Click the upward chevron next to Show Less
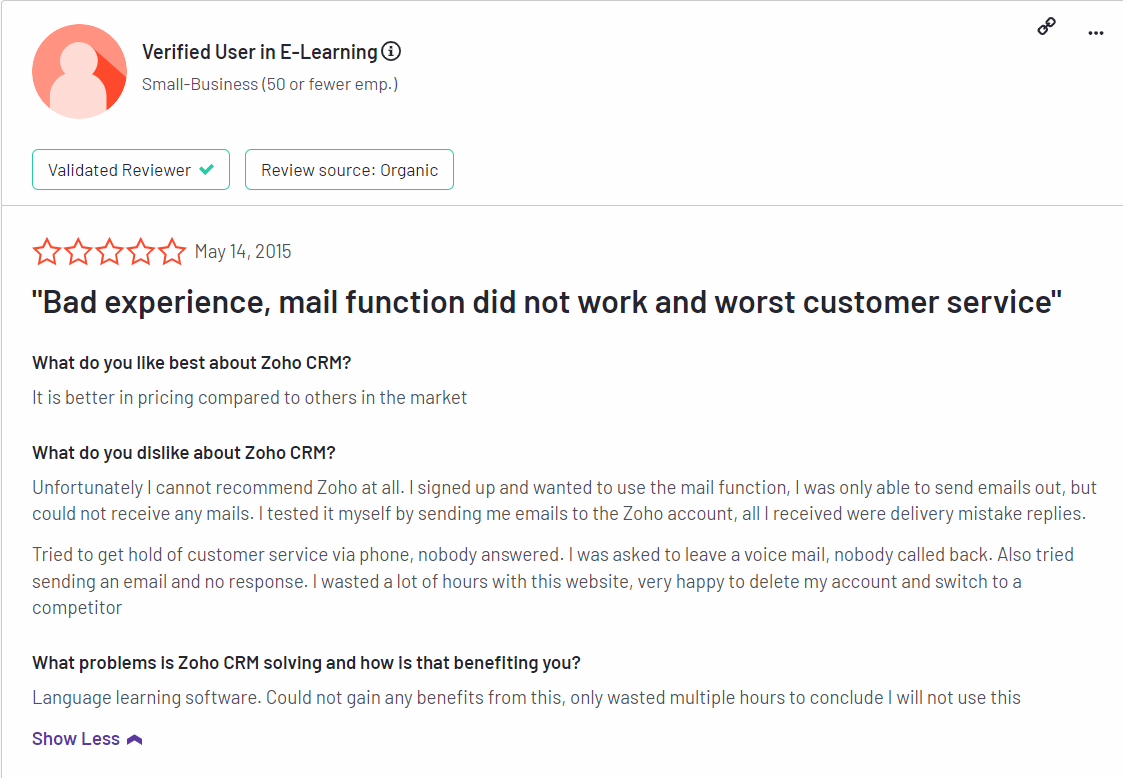The width and height of the screenshot is (1123, 778). 135,739
